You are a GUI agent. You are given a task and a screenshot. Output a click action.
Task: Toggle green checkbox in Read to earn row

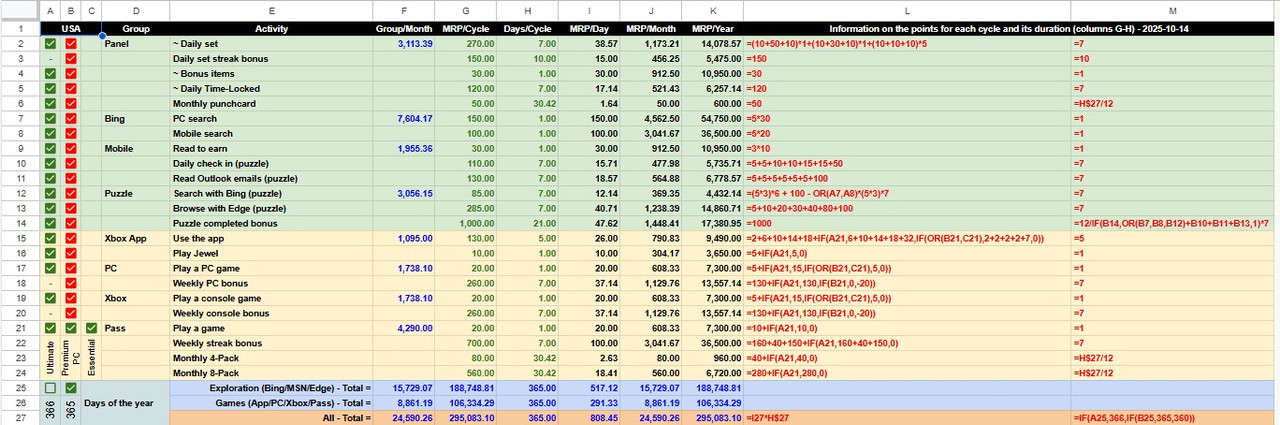tap(50, 148)
